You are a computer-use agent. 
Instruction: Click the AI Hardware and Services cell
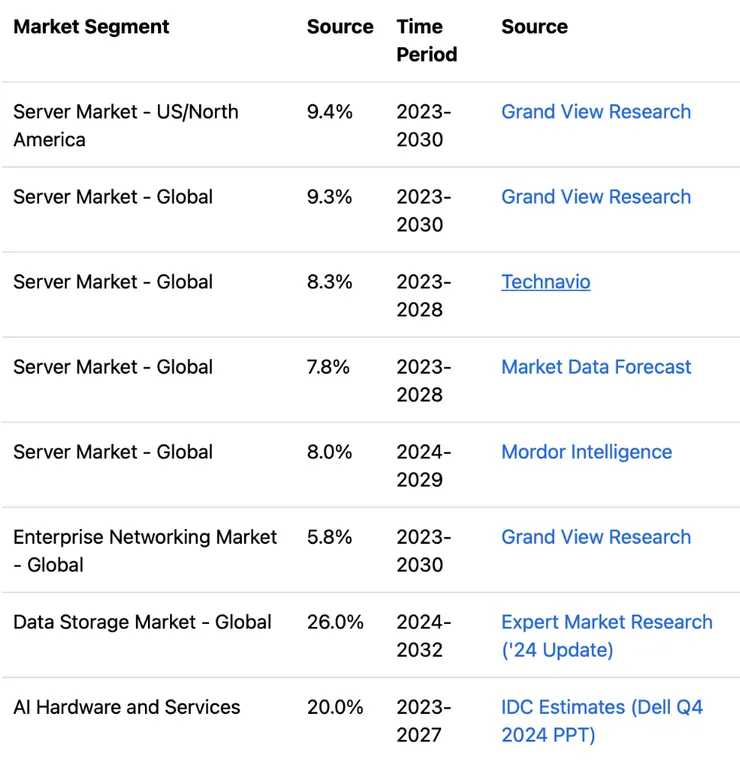tap(126, 707)
